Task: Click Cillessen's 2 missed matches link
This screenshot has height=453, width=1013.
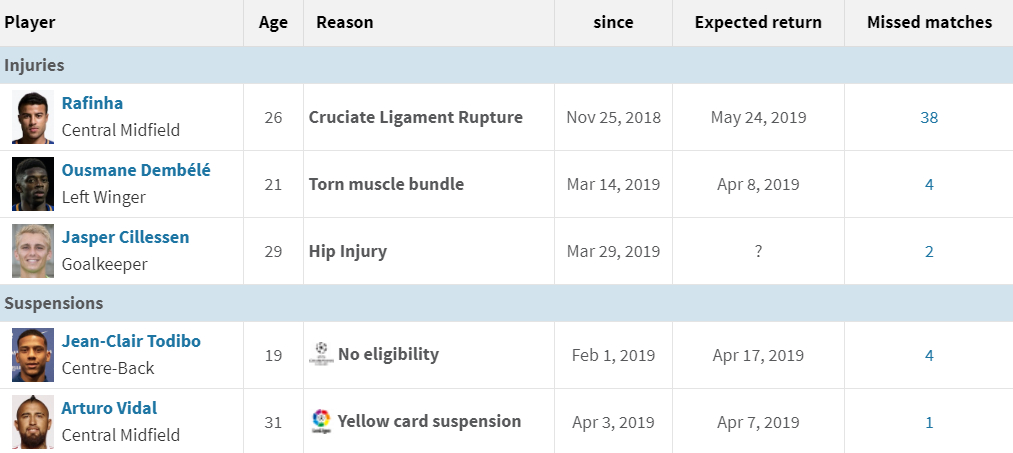Action: pos(929,251)
